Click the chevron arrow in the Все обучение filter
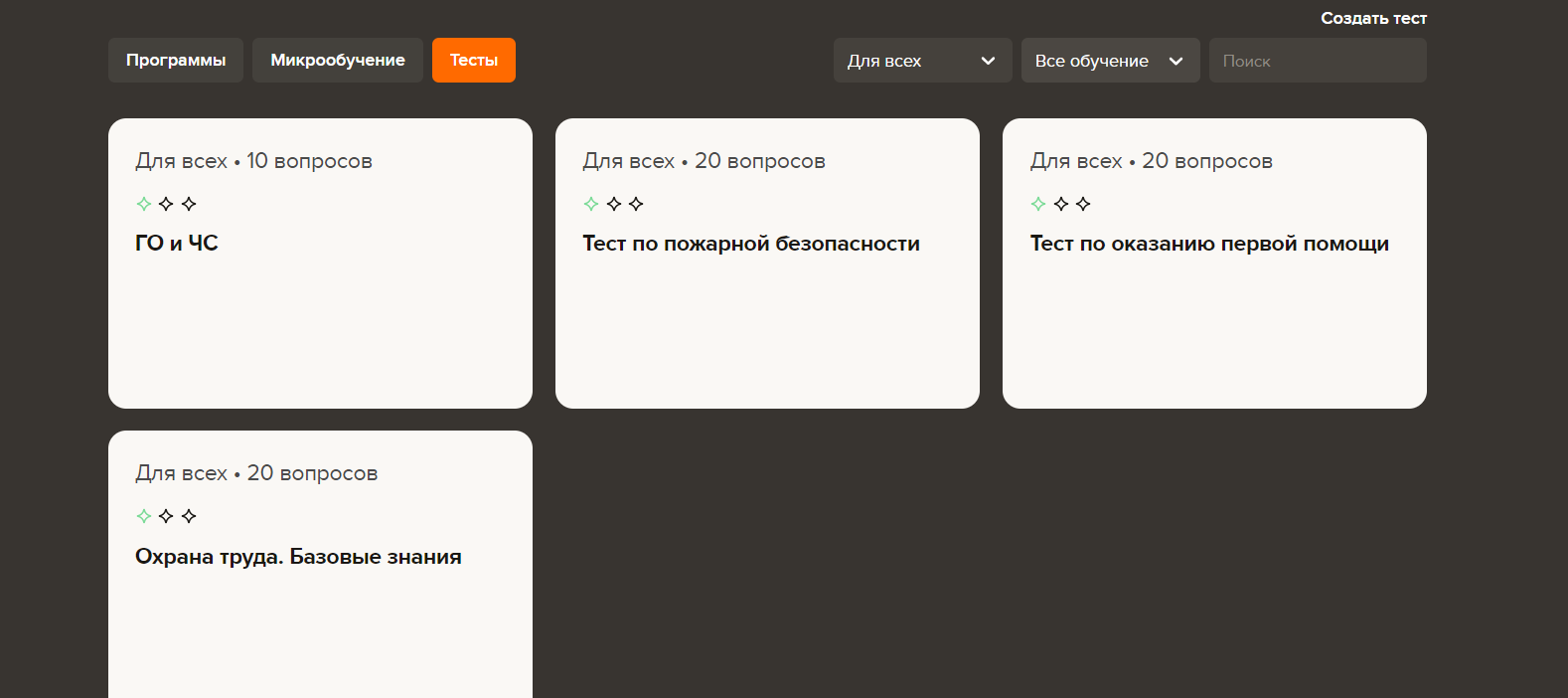This screenshot has width=1568, height=698. [1176, 61]
